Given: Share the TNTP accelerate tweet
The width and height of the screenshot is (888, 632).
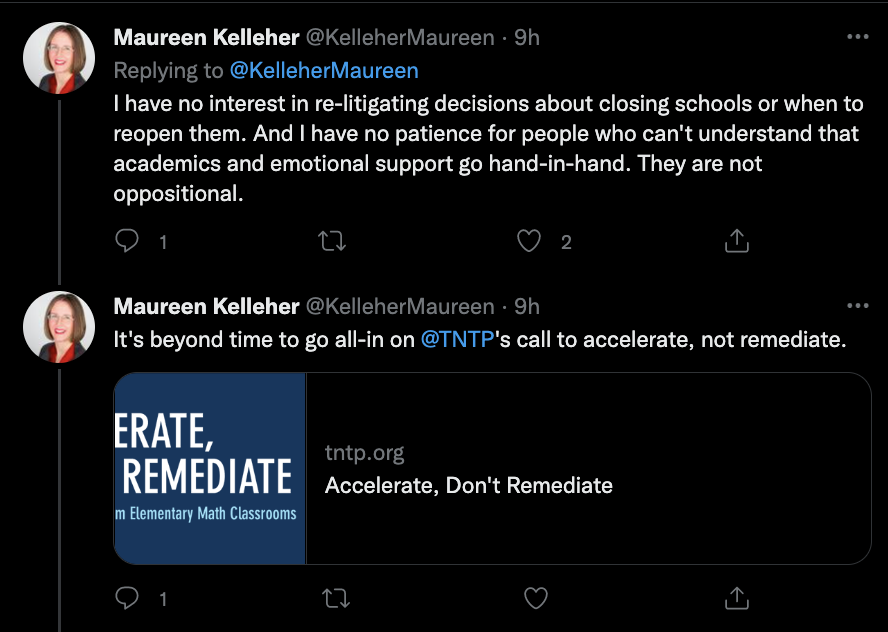Looking at the screenshot, I should click(736, 598).
